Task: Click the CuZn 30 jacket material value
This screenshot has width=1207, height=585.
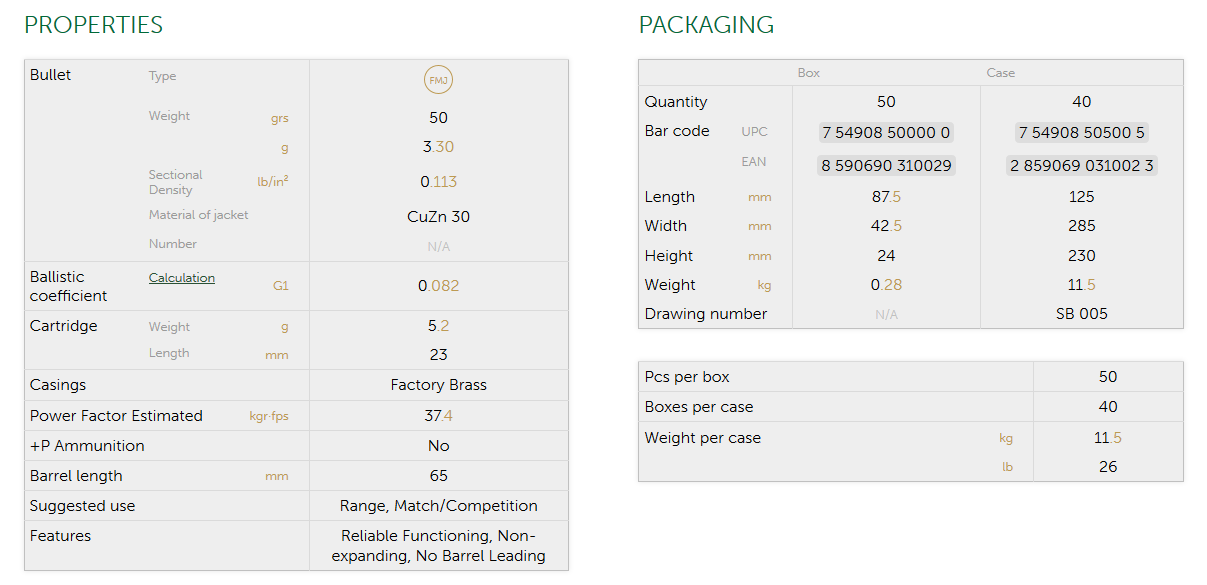Action: pyautogui.click(x=438, y=216)
